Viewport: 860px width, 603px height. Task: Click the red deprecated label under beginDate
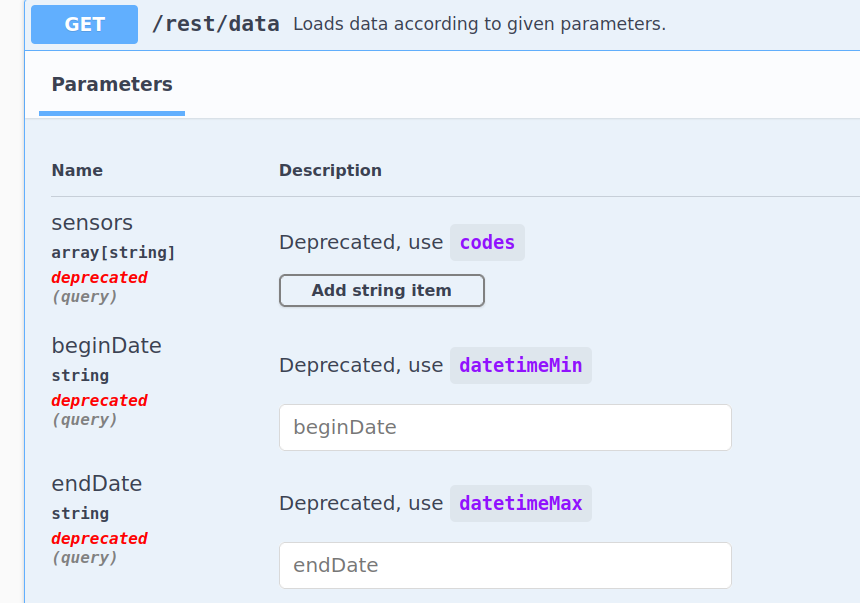tap(99, 400)
